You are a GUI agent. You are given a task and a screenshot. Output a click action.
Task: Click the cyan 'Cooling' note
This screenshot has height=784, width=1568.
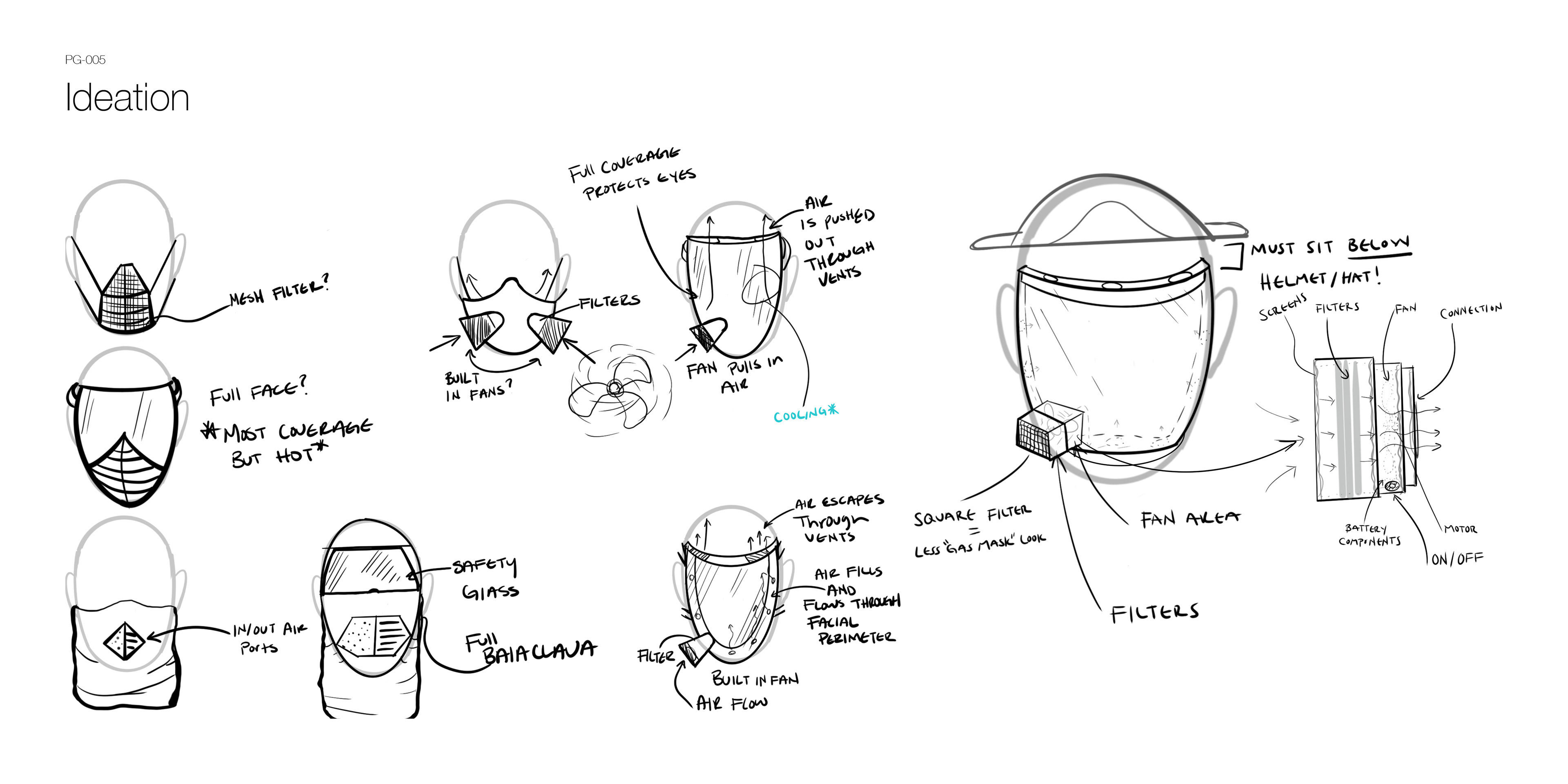click(800, 415)
